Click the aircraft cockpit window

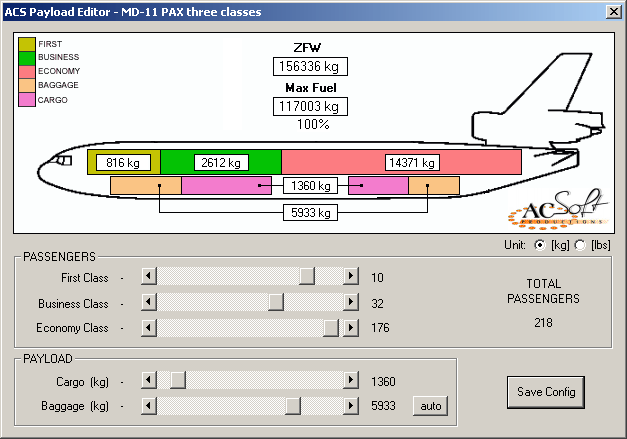pyautogui.click(x=62, y=160)
